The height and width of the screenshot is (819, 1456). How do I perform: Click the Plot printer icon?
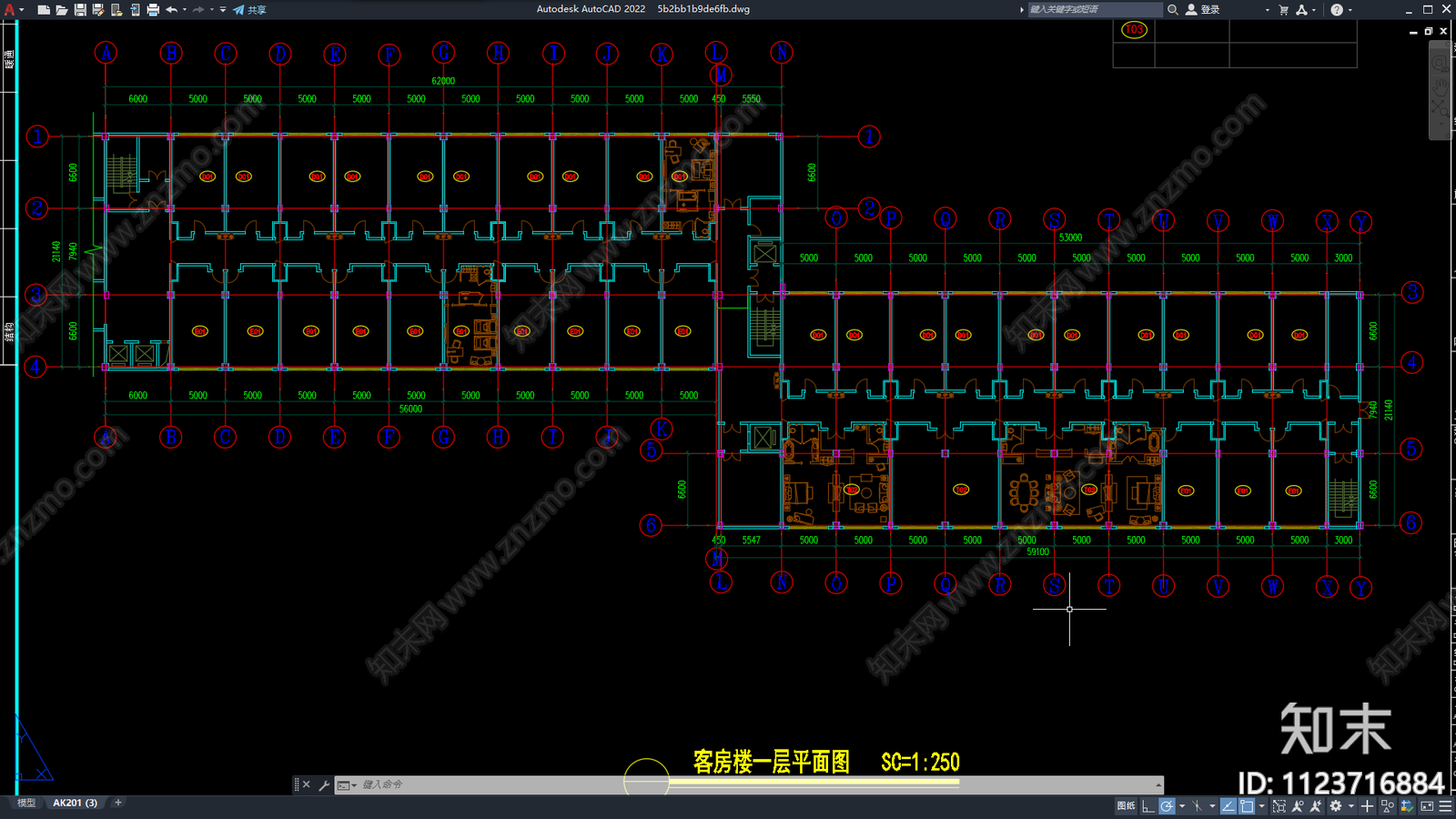(x=153, y=10)
